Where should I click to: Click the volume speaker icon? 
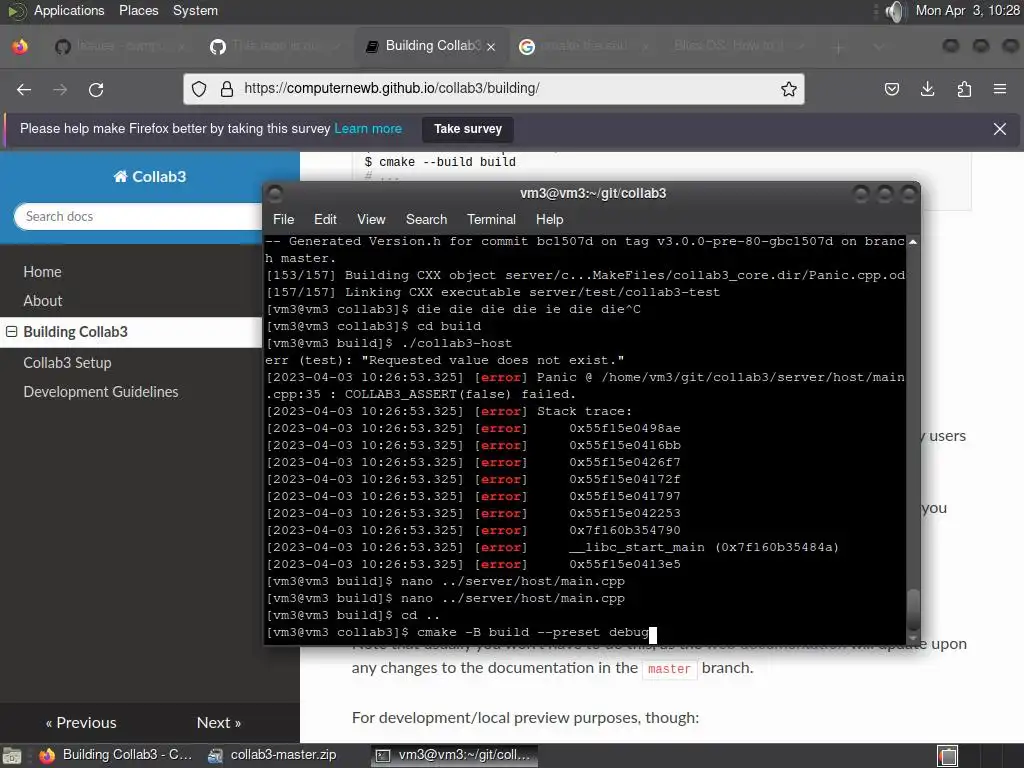[x=895, y=11]
